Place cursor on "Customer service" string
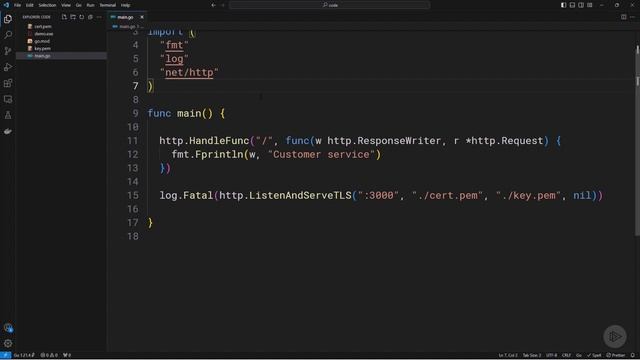 [x=321, y=155]
